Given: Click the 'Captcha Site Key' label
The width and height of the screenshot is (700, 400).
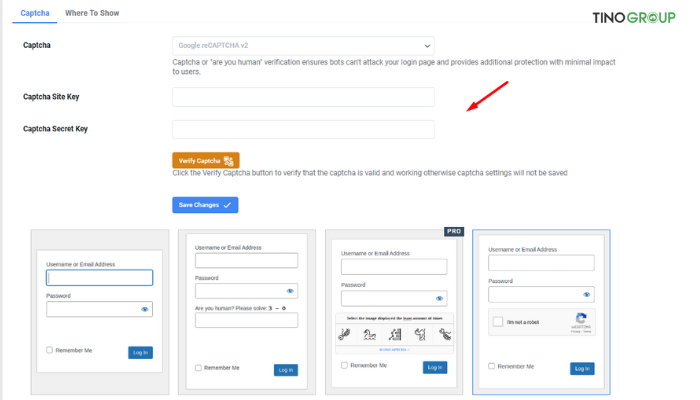Looking at the screenshot, I should [x=51, y=97].
